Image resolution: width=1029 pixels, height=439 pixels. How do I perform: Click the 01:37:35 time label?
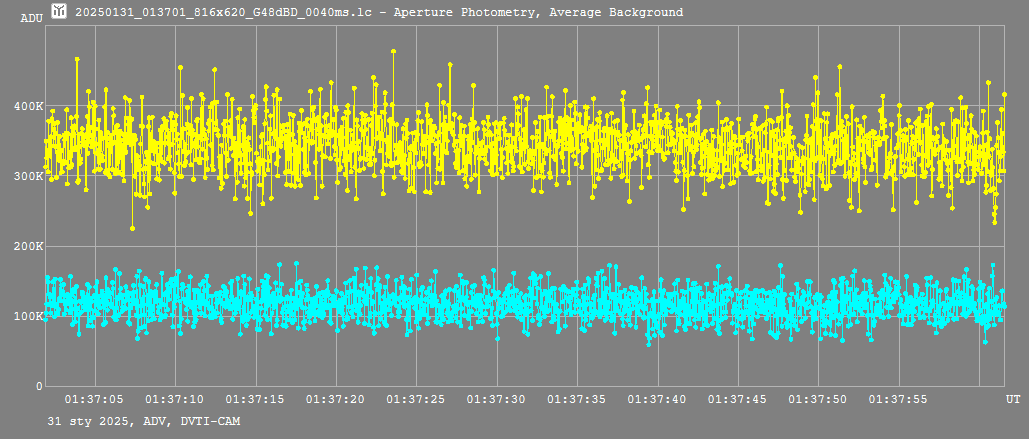click(x=576, y=399)
